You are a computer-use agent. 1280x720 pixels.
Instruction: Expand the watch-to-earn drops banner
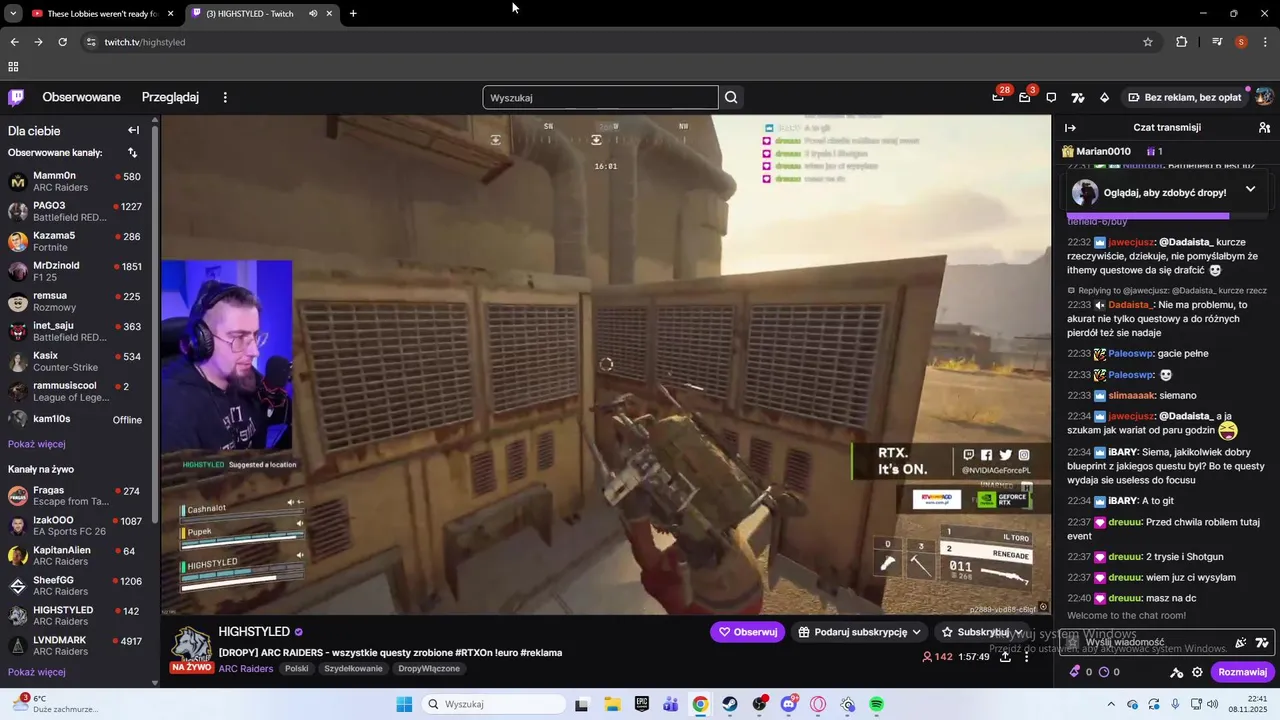pyautogui.click(x=1250, y=189)
